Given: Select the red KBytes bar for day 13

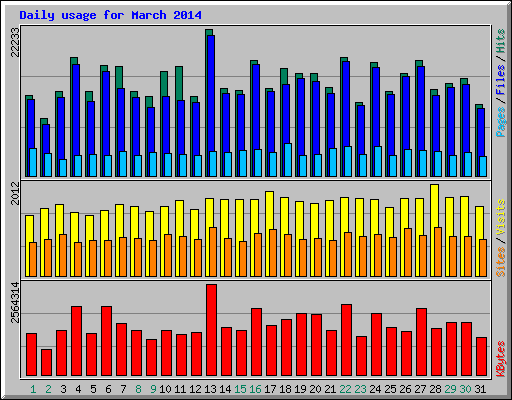Looking at the screenshot, I should 211,330.
